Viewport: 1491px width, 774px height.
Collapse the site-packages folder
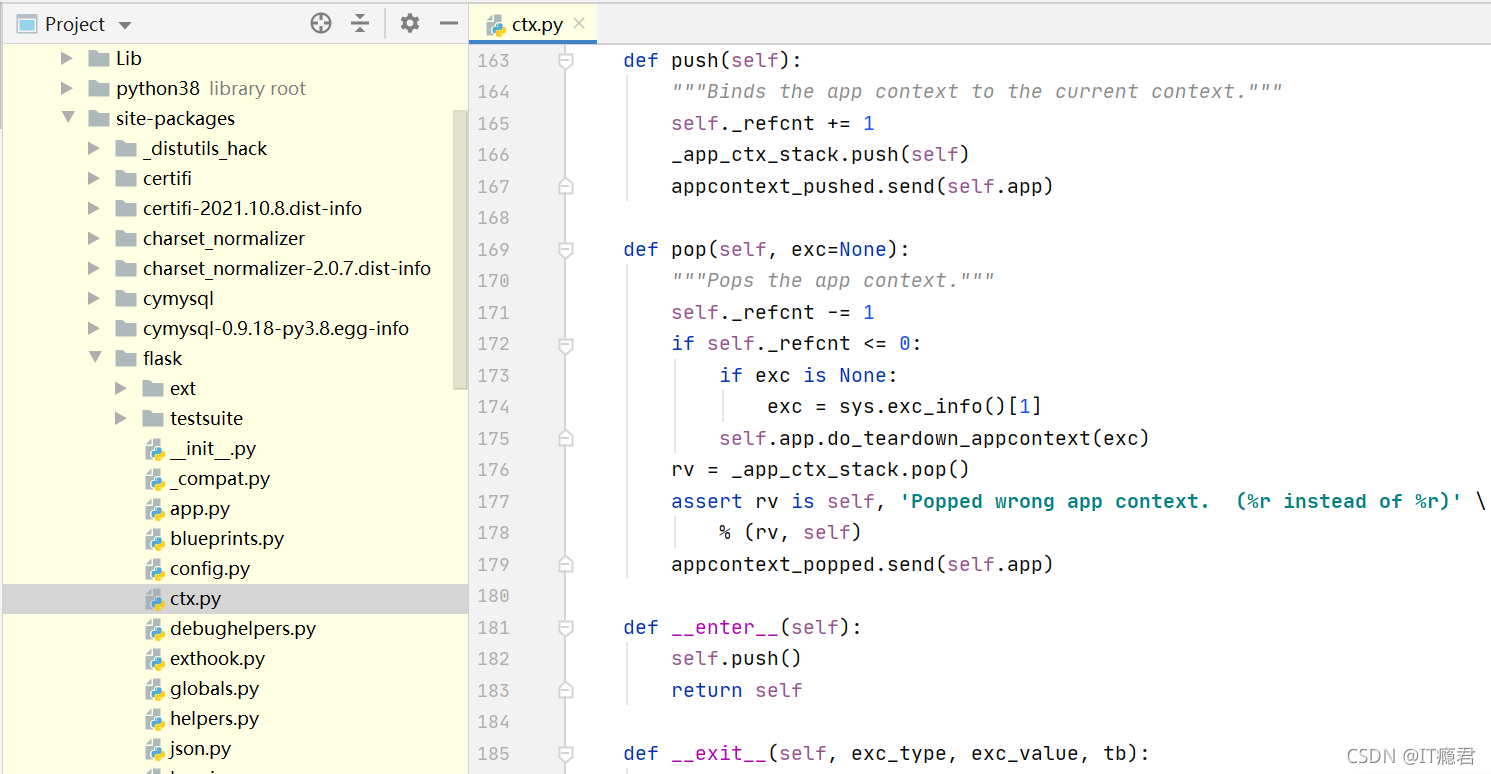click(67, 119)
